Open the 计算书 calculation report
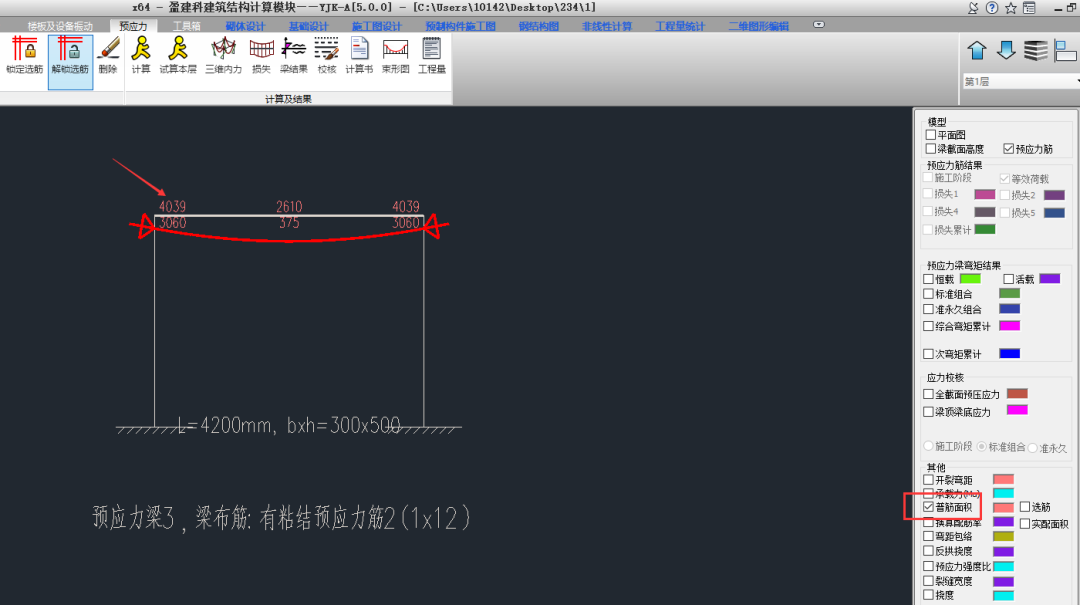Viewport: 1080px width, 605px height. click(359, 55)
